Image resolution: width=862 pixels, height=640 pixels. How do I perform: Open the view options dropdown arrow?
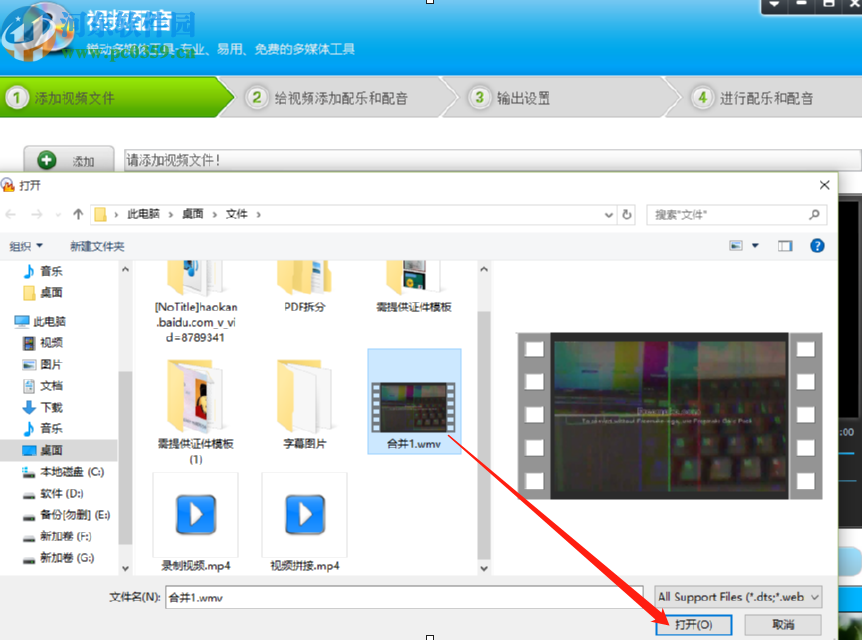(x=755, y=246)
